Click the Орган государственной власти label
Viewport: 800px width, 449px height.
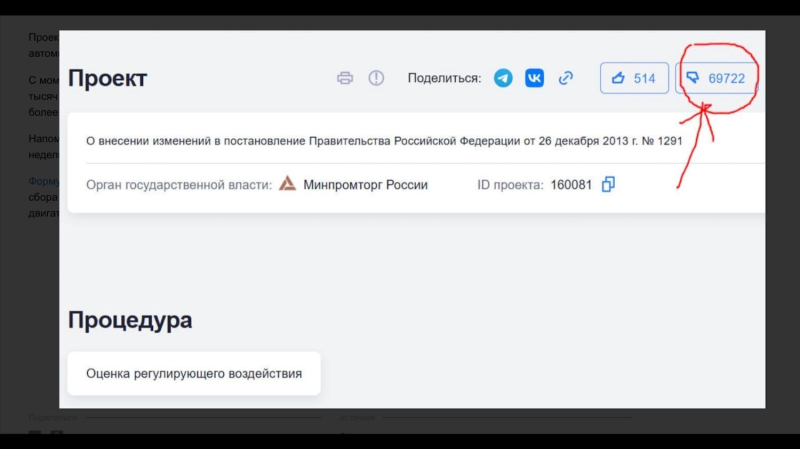click(x=178, y=185)
